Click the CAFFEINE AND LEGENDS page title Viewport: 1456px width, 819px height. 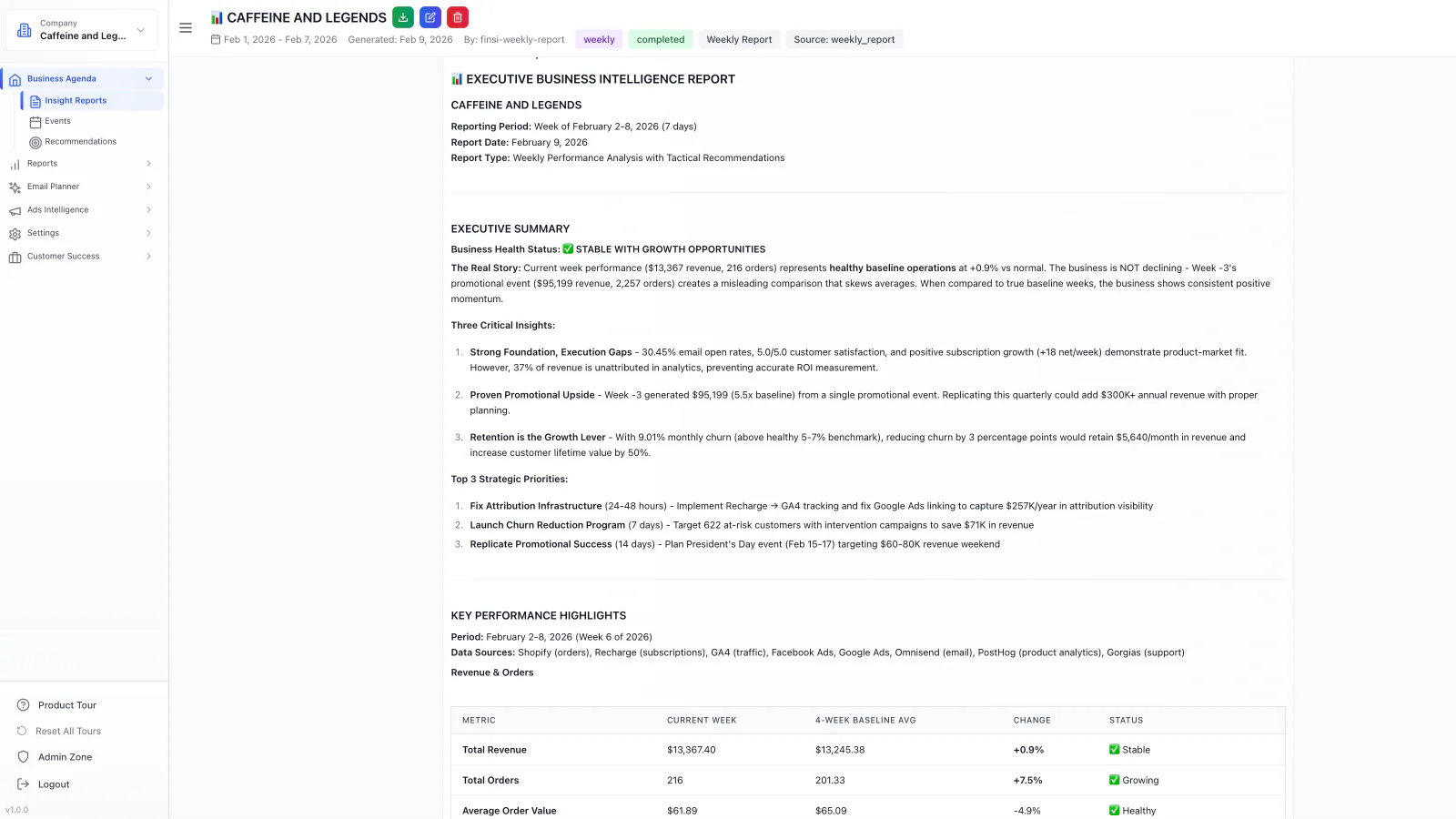click(307, 17)
